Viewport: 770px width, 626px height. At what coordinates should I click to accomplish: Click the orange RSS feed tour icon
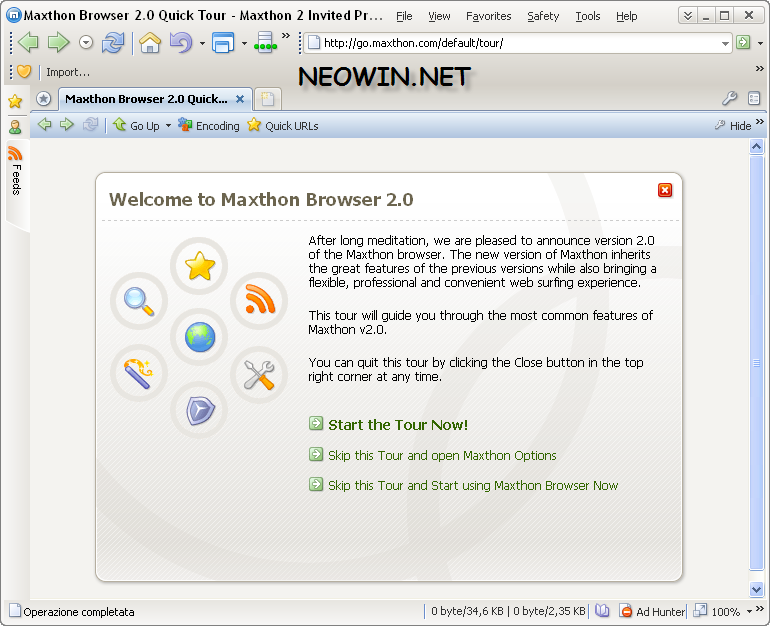tap(259, 300)
